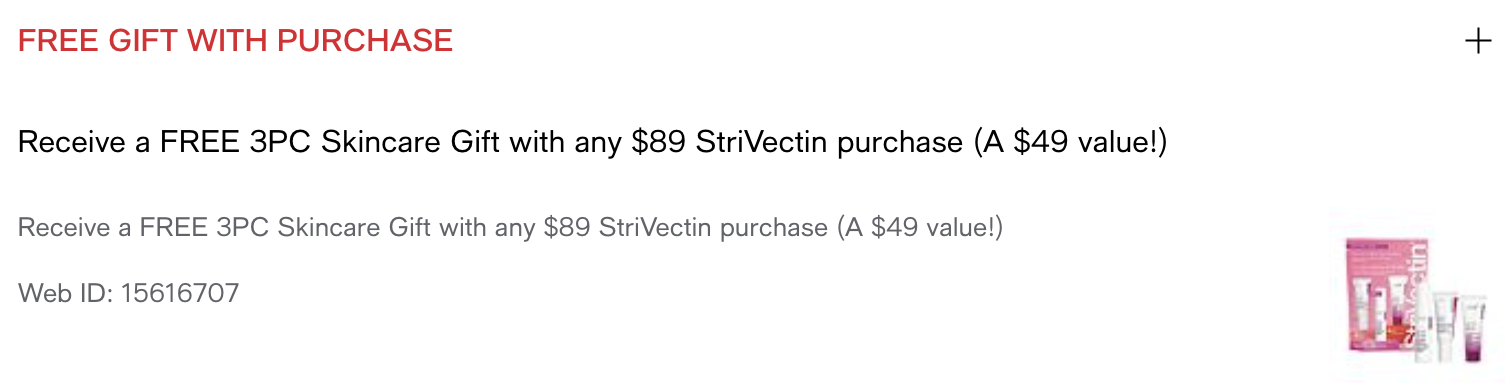Expand the Free Gift With Purchase plus icon

1477,41
